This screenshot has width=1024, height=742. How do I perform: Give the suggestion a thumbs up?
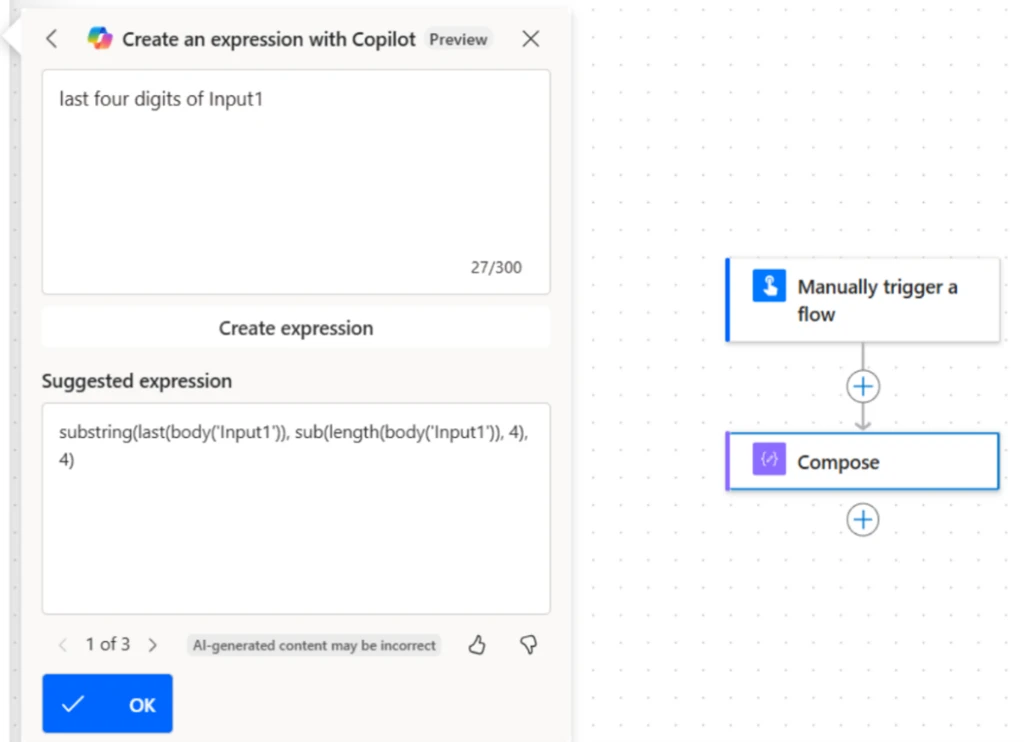[x=477, y=645]
